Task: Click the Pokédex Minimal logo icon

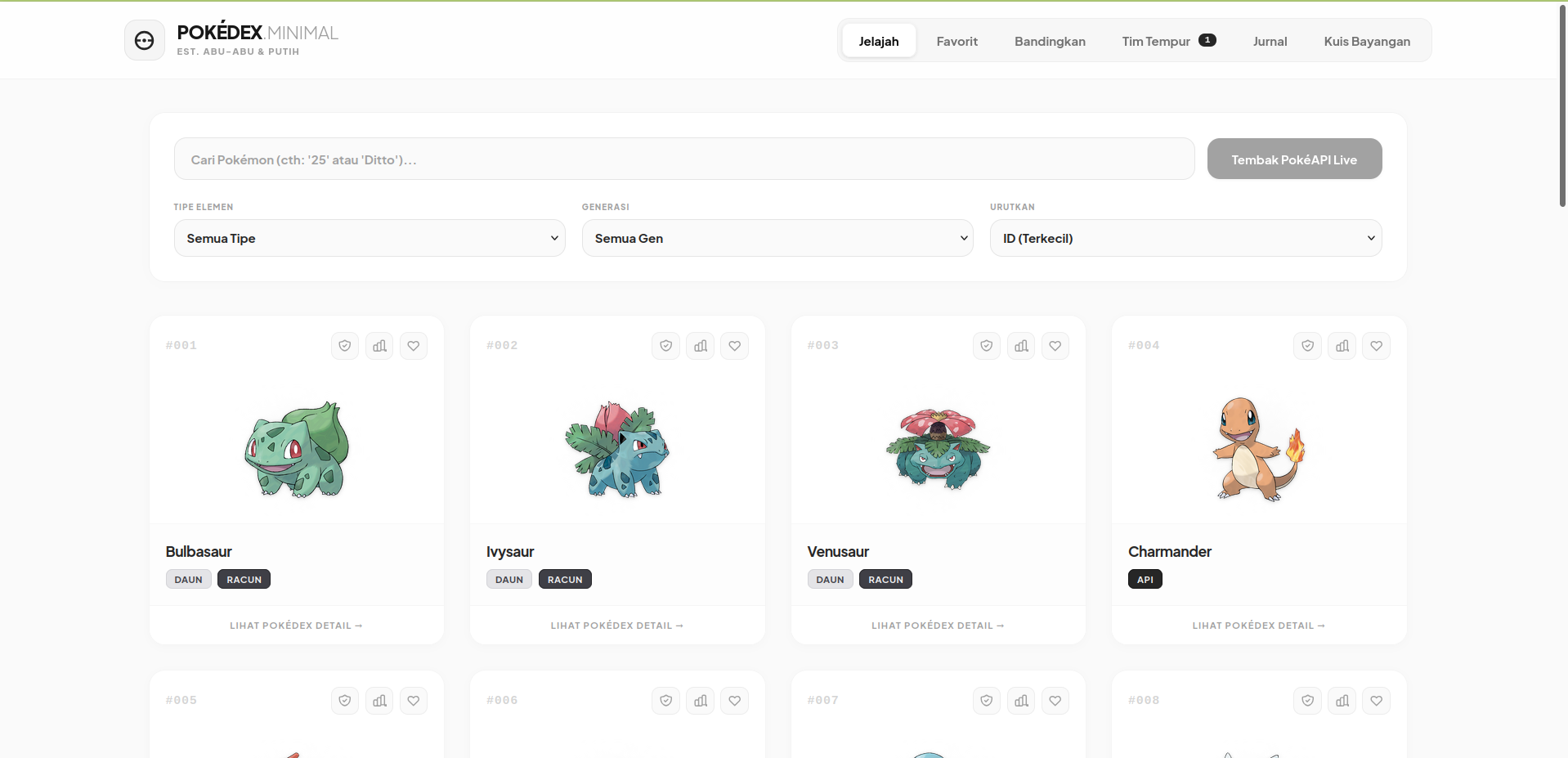Action: (145, 40)
